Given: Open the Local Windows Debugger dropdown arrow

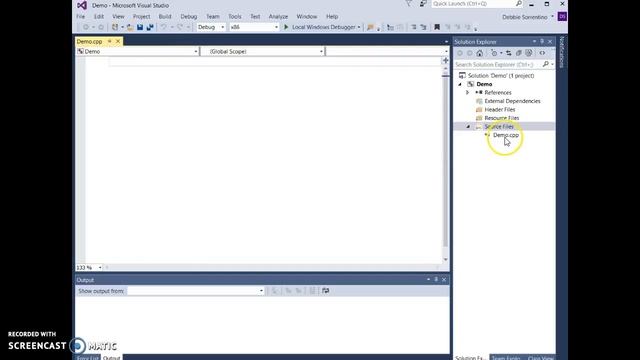Looking at the screenshot, I should coord(359,27).
